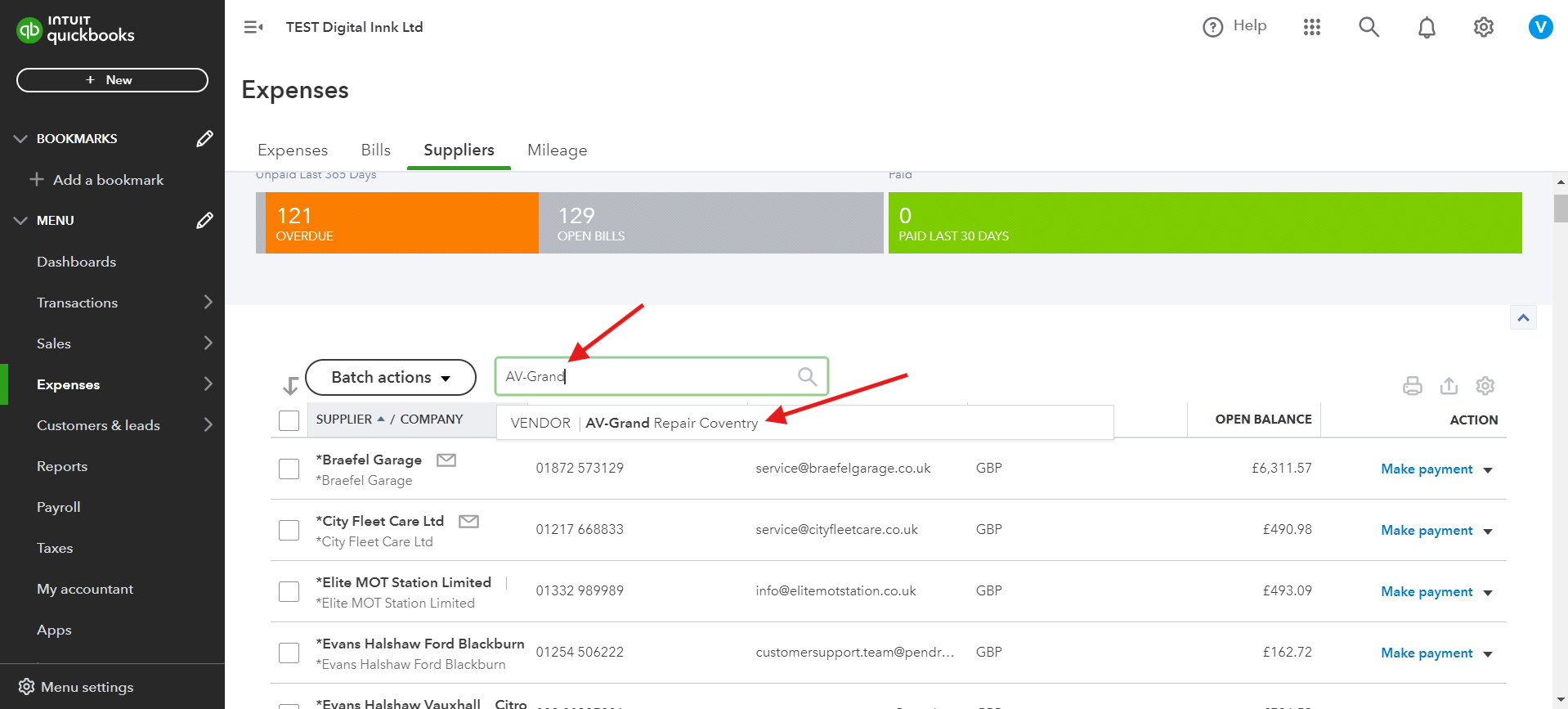This screenshot has width=1568, height=709.
Task: Expand Evans Halshaw Ford Blackburn action arrow
Action: (1488, 654)
